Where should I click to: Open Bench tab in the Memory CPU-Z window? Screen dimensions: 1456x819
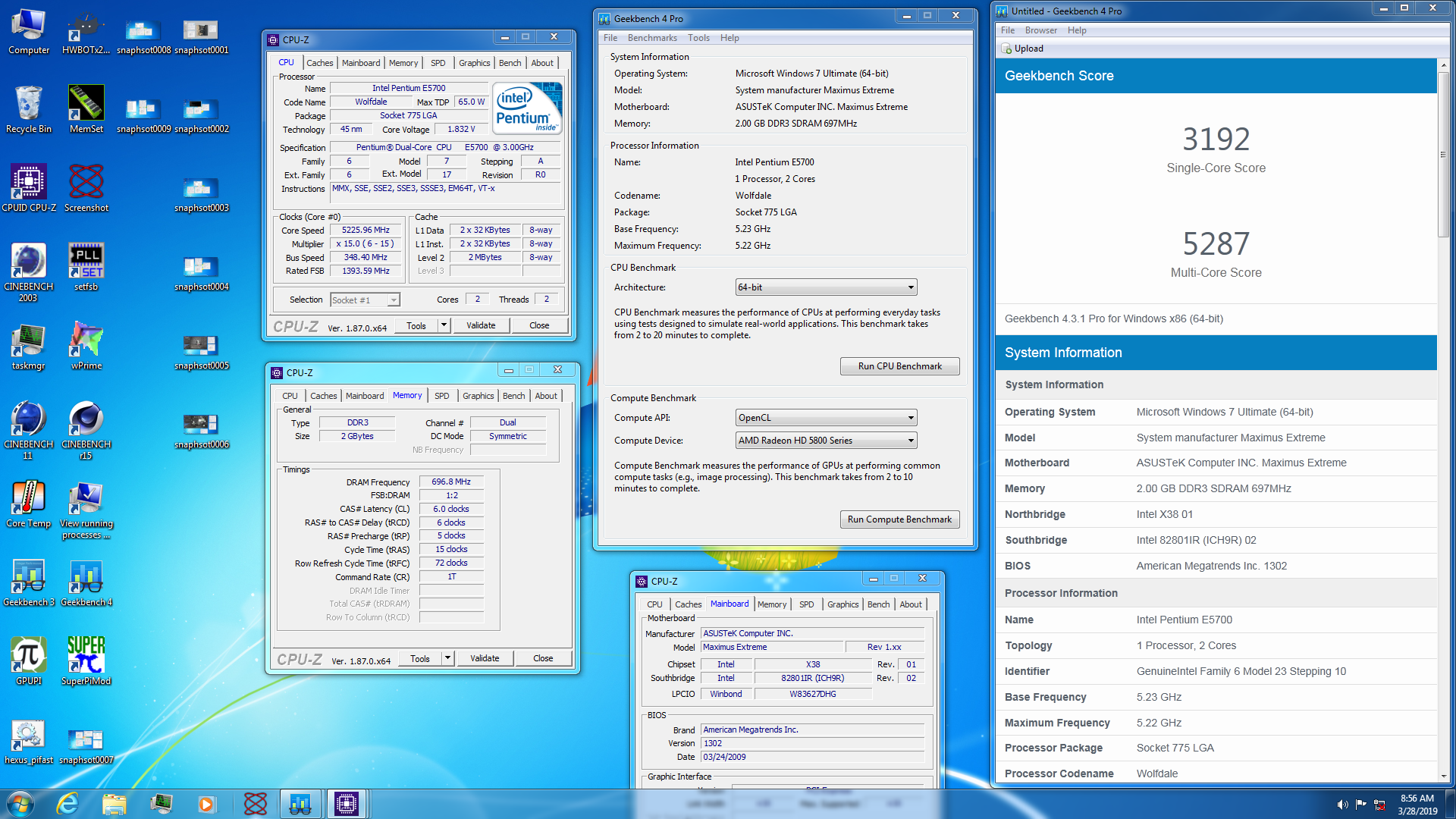(513, 396)
